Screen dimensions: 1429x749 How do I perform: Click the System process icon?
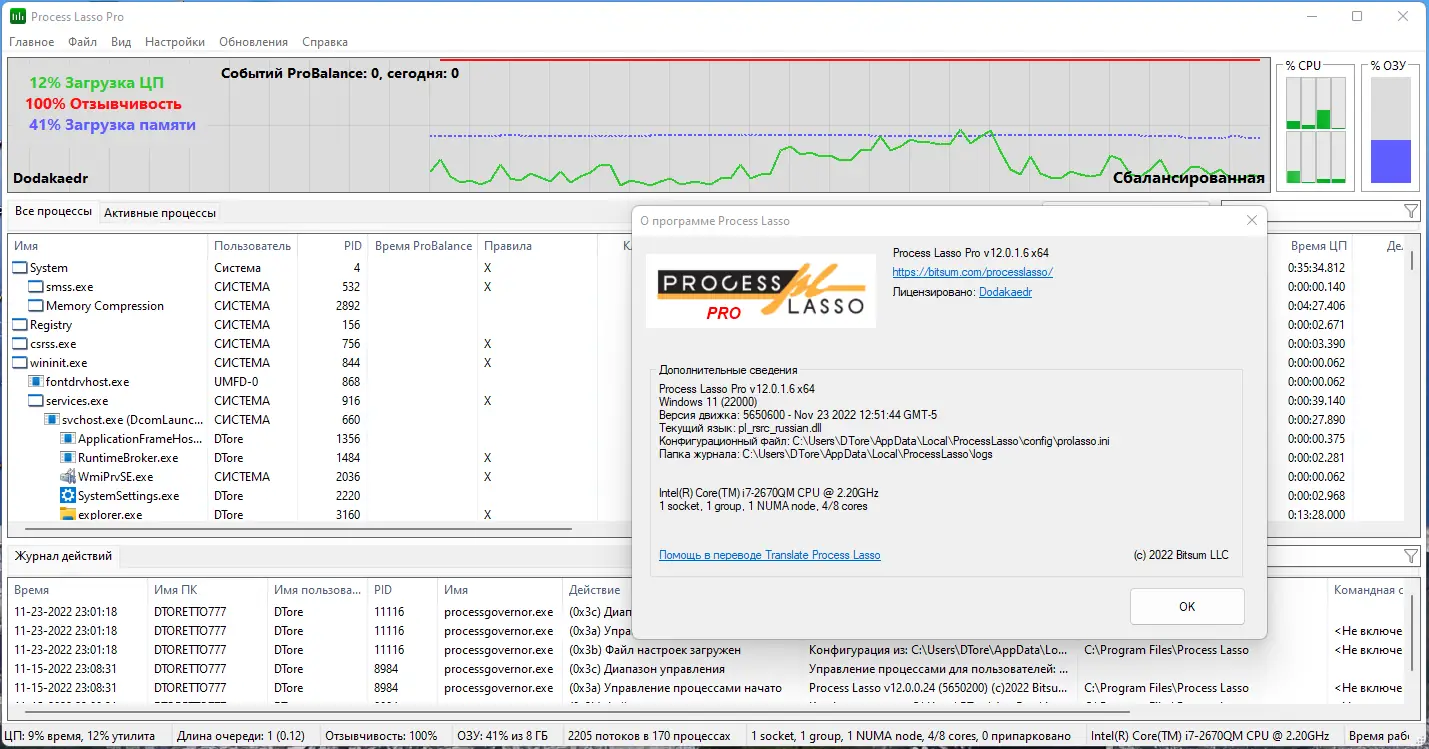pos(20,268)
